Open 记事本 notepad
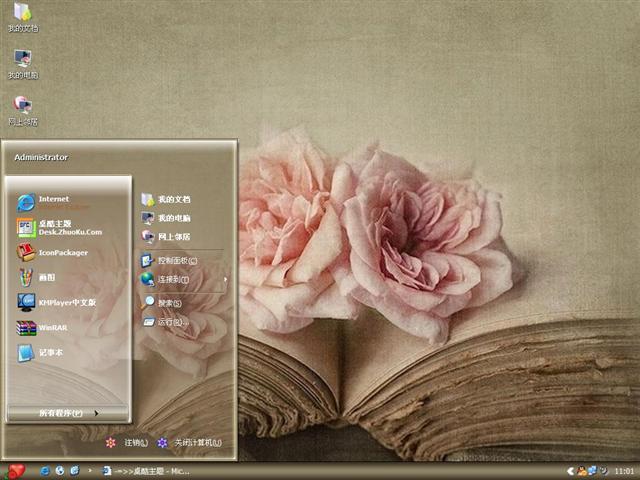This screenshot has width=640, height=480. [x=40, y=353]
